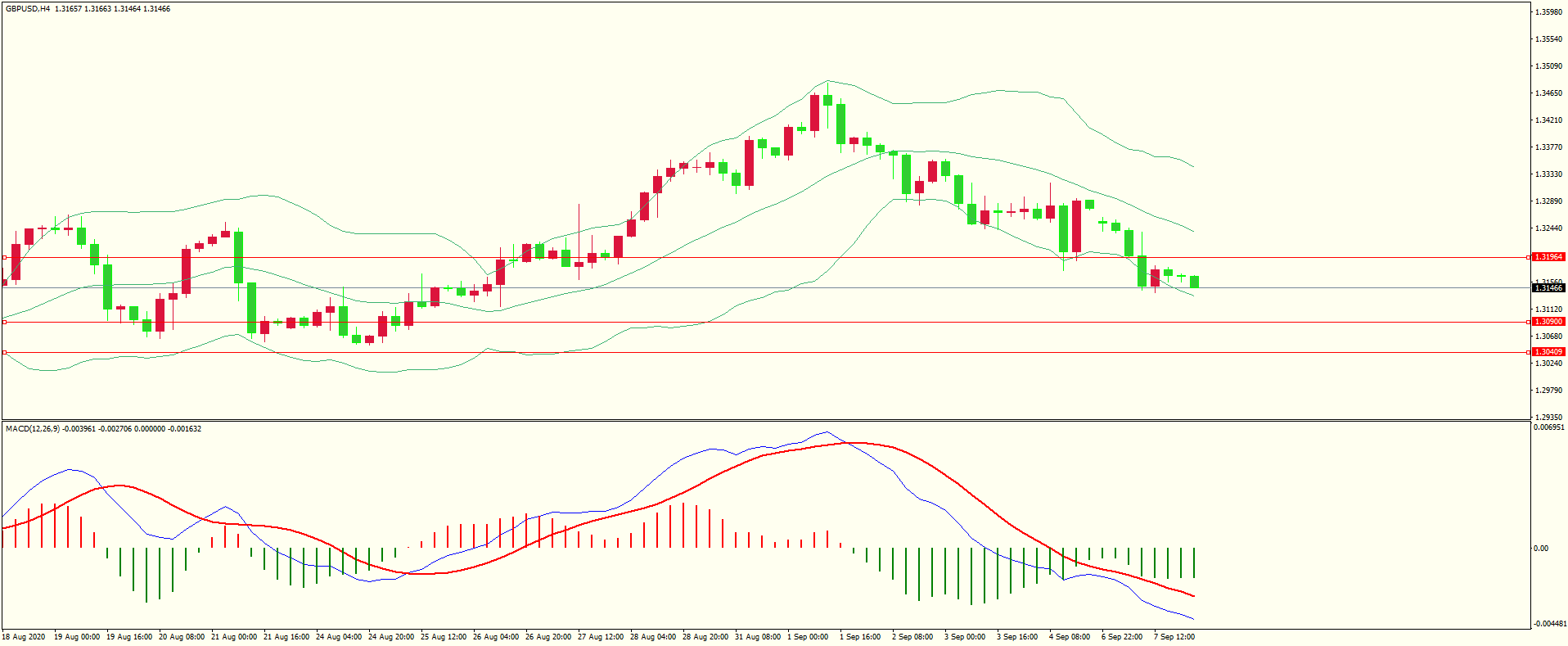
Task: Click the -0.004481 MACD scale value
Action: pos(1549,624)
